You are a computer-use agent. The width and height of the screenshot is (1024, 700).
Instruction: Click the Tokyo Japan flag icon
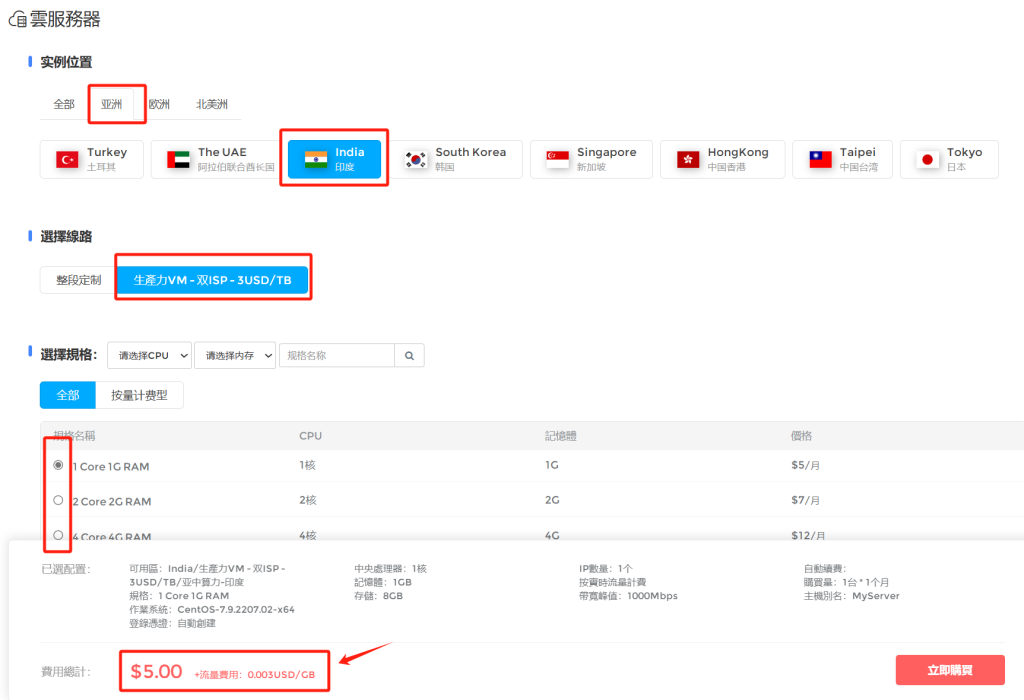tap(927, 159)
